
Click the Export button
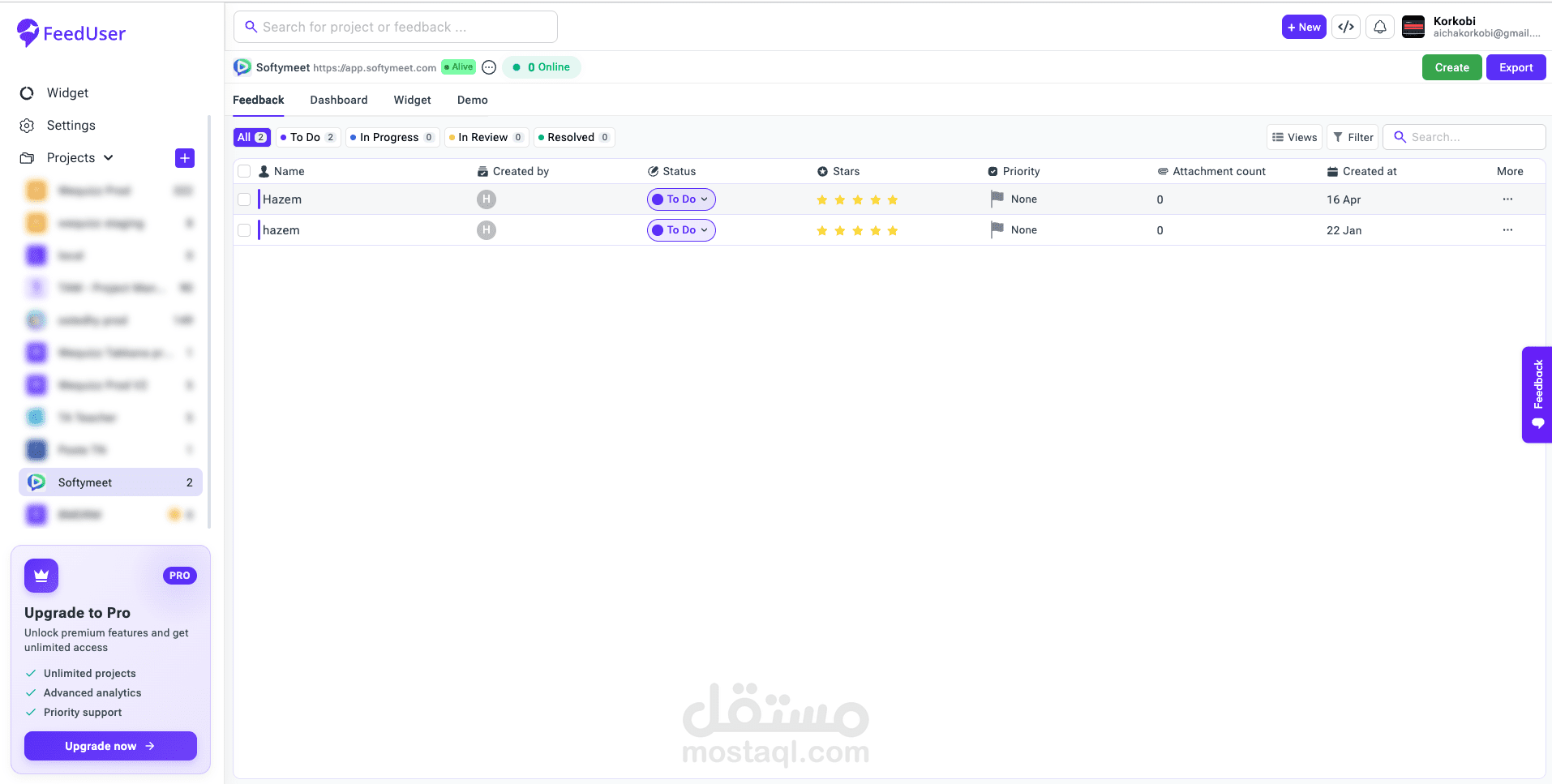pyautogui.click(x=1516, y=67)
